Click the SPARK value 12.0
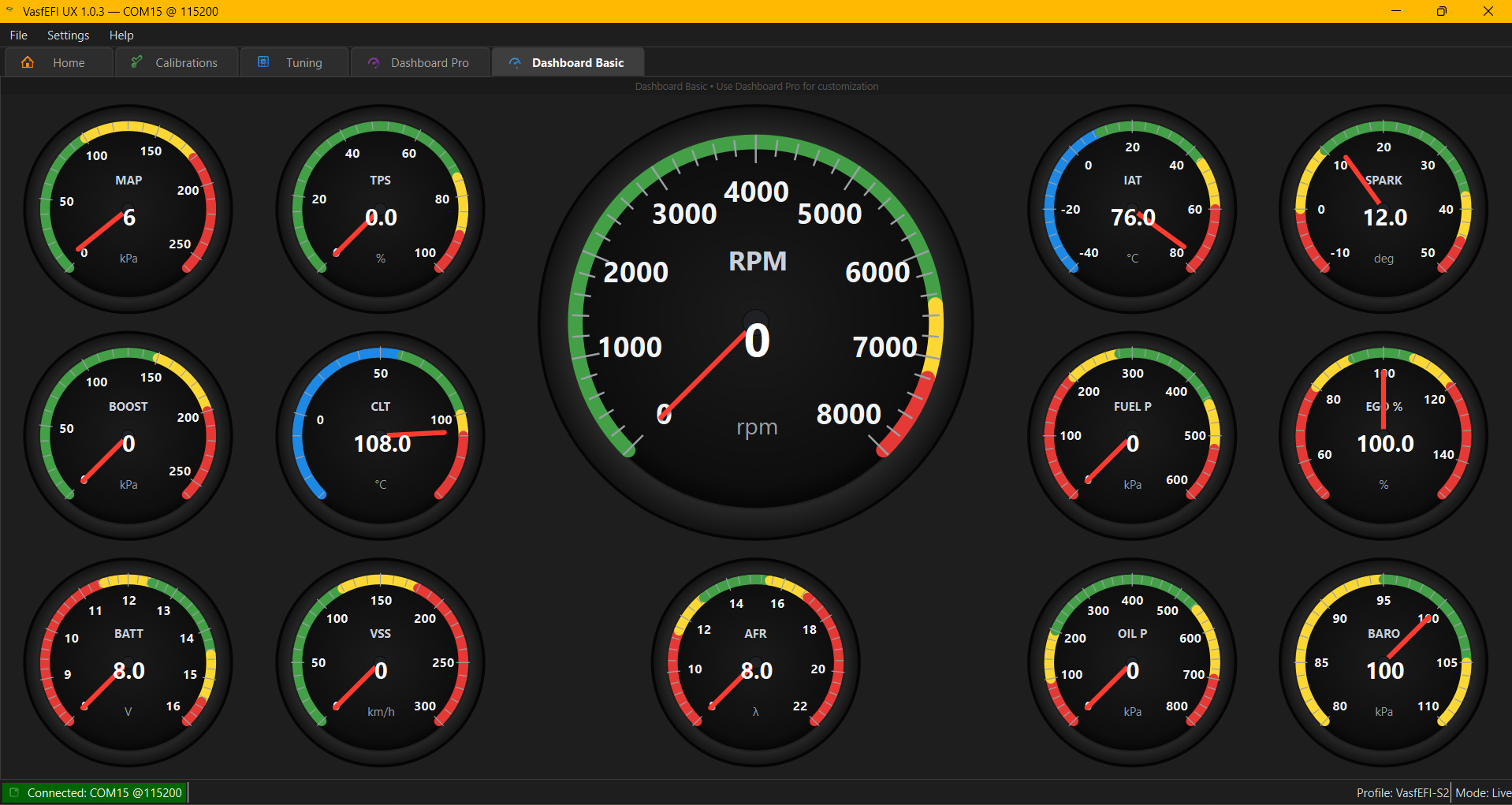 pos(1384,217)
